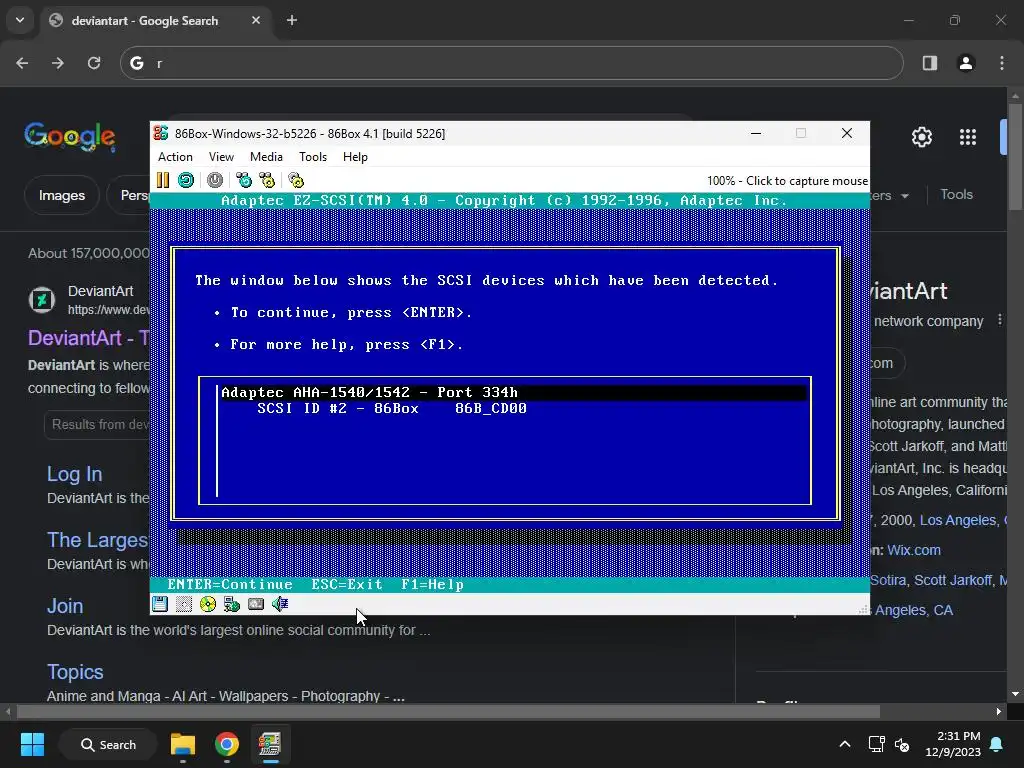This screenshot has width=1024, height=768.
Task: Open Chrome profile avatar
Action: (966, 63)
